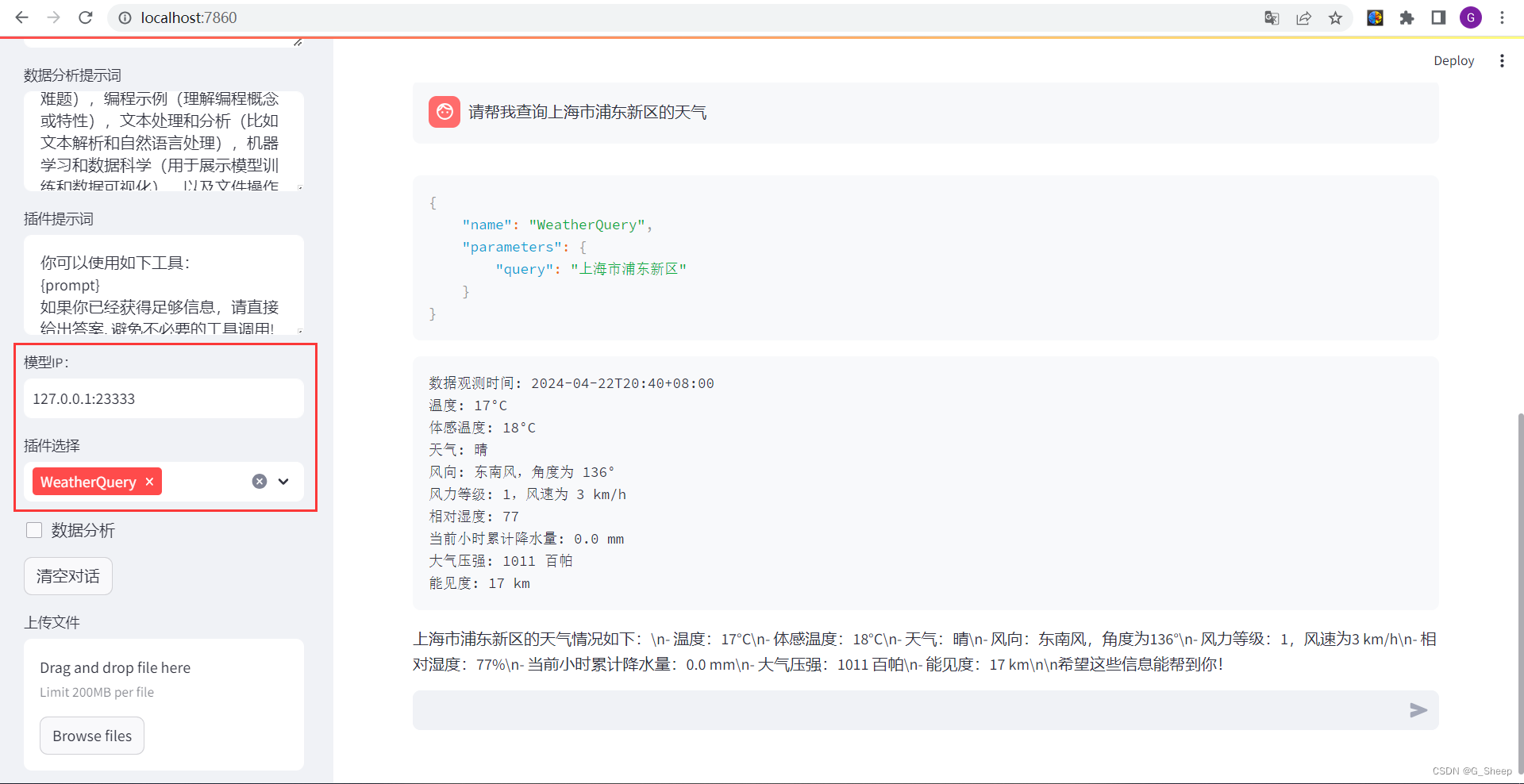Remove the WeatherQuery plugin tag
Image resolution: width=1524 pixels, height=784 pixels.
149,482
